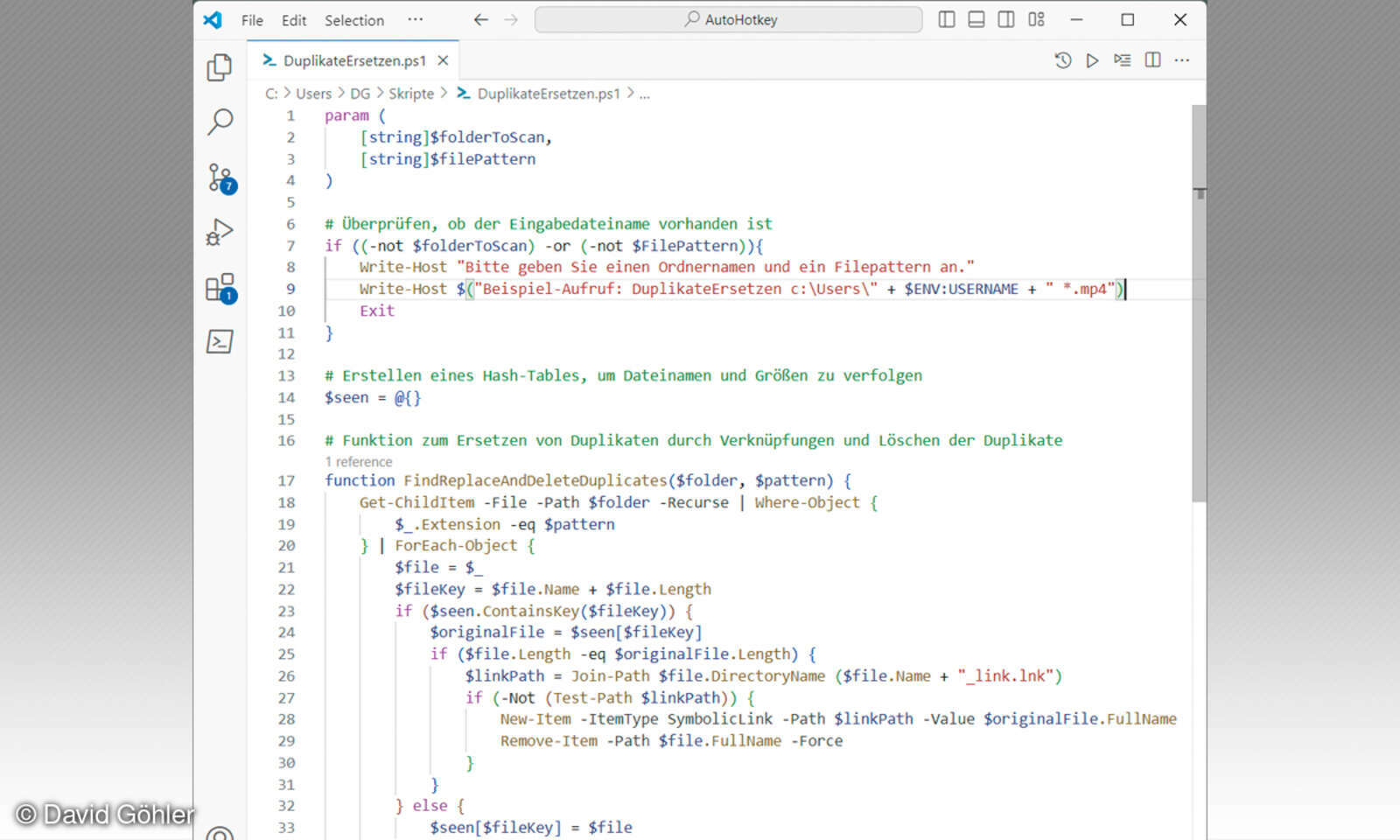Image resolution: width=1400 pixels, height=840 pixels.
Task: Run the script with play button
Action: 1092,60
